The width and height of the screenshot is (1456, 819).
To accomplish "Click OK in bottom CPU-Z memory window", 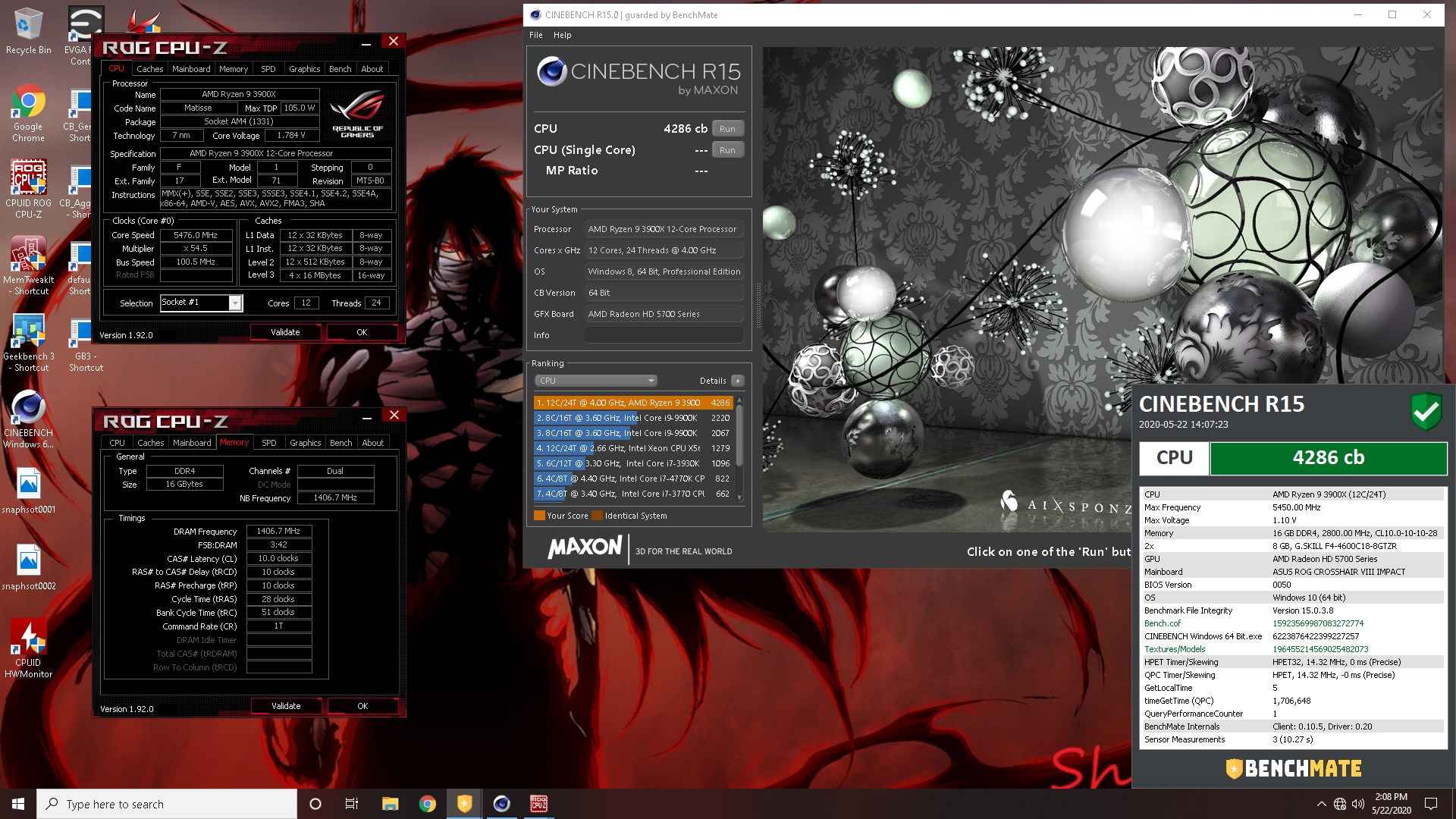I will tap(362, 706).
